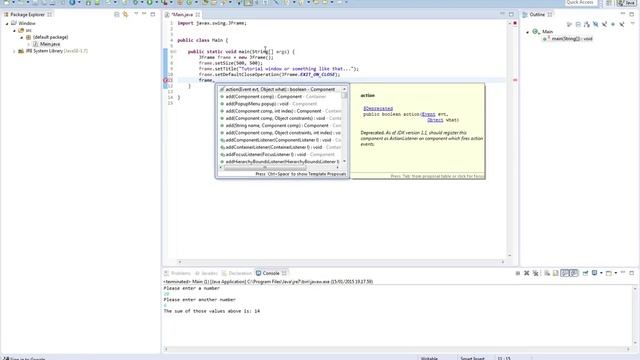
Task: Open the Run dropdown arrow
Action: (x=156, y=2)
